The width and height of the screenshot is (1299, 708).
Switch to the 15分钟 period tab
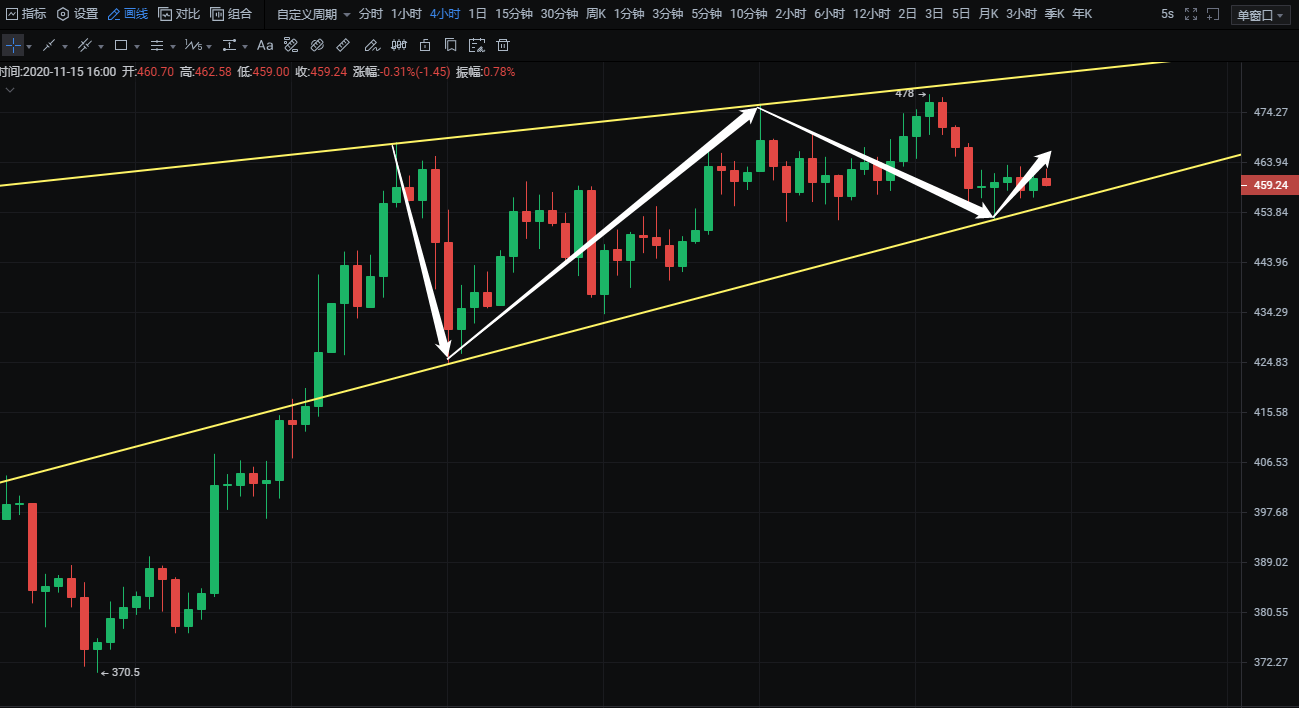tap(513, 14)
